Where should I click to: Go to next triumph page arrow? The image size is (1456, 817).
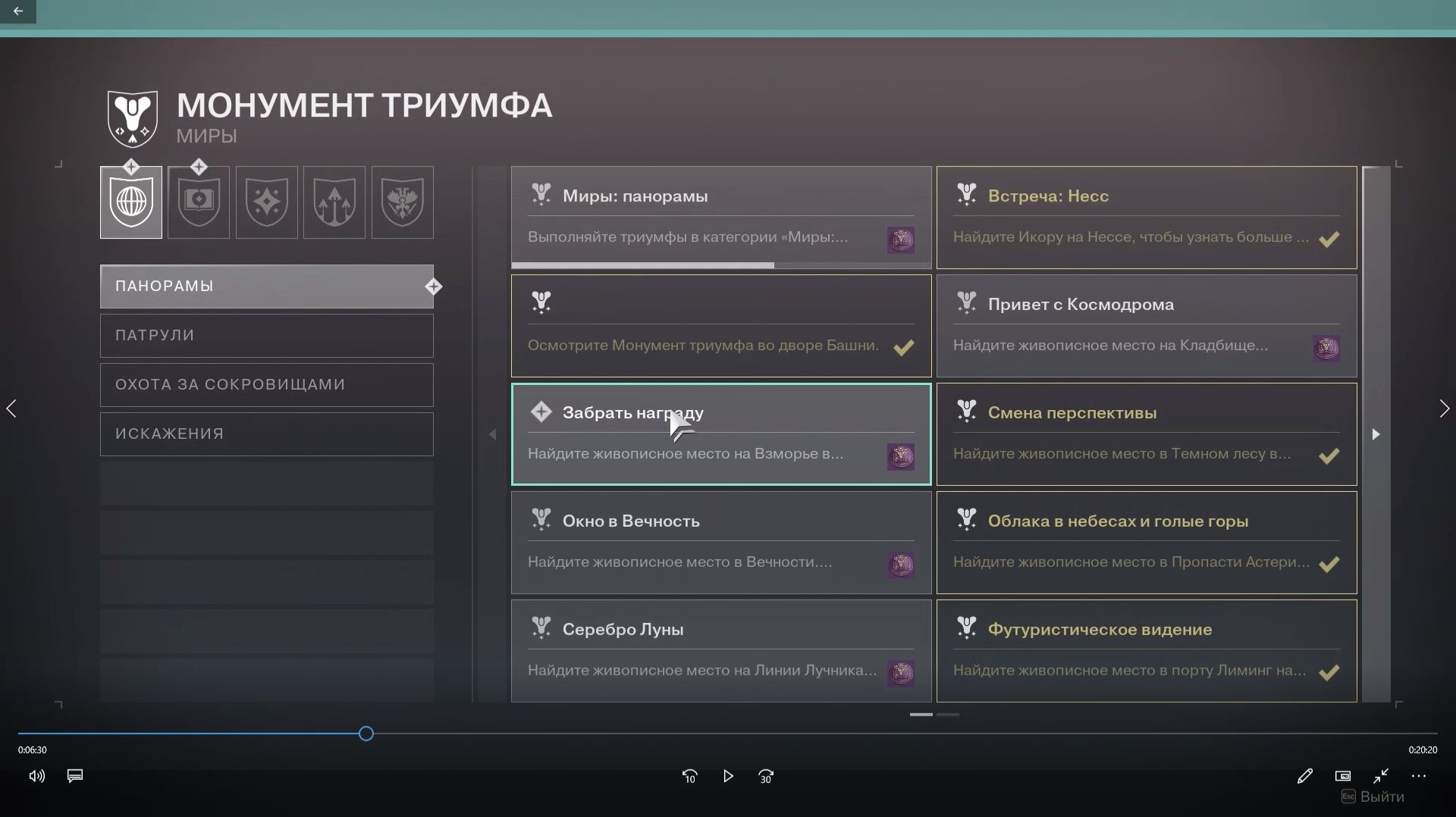(1376, 434)
